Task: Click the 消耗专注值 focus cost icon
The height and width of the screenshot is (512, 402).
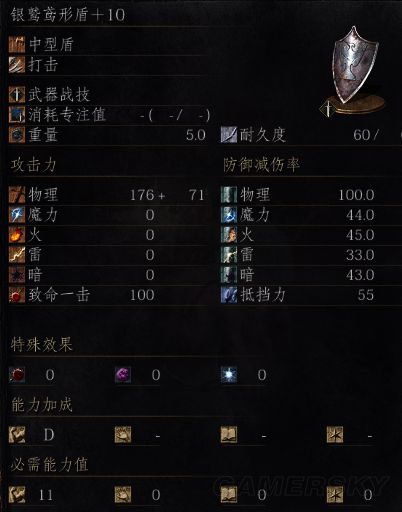Action: pos(17,115)
